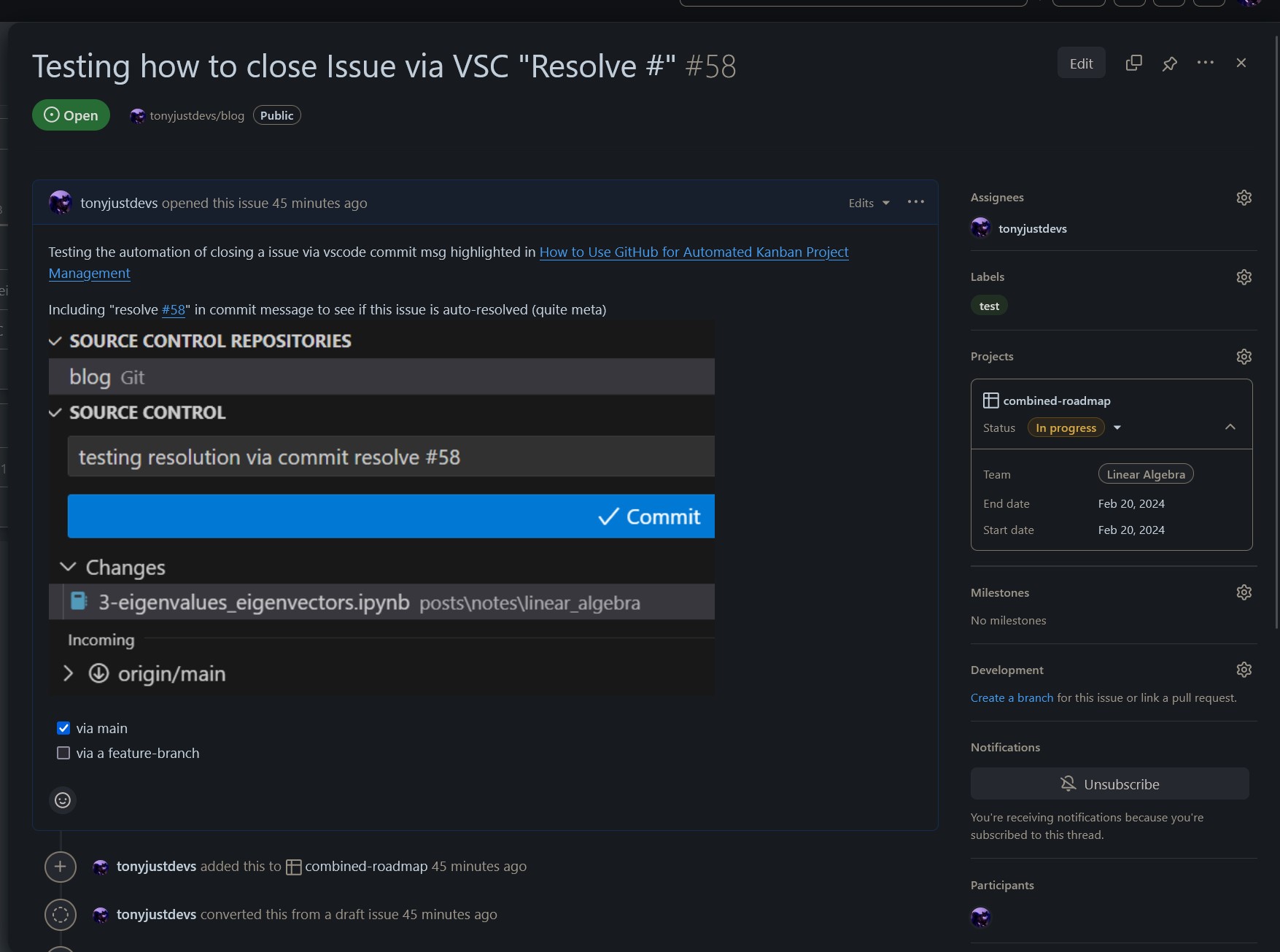The width and height of the screenshot is (1280, 952).
Task: Pin this issue with the pin icon
Action: tap(1169, 63)
